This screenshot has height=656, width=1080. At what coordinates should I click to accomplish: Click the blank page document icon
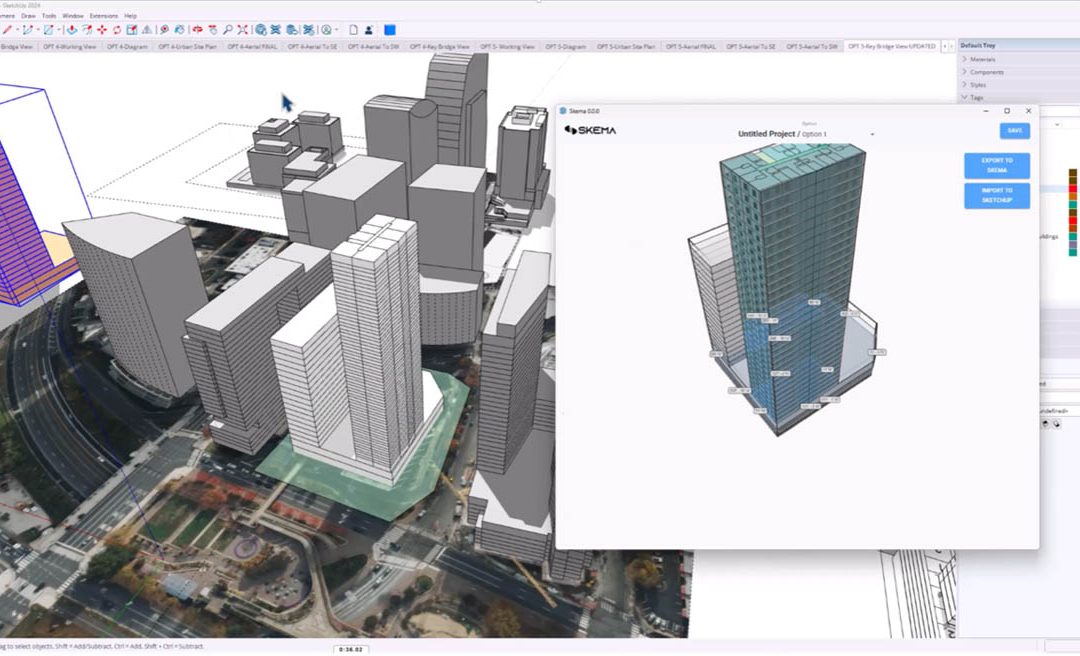pyautogui.click(x=353, y=30)
